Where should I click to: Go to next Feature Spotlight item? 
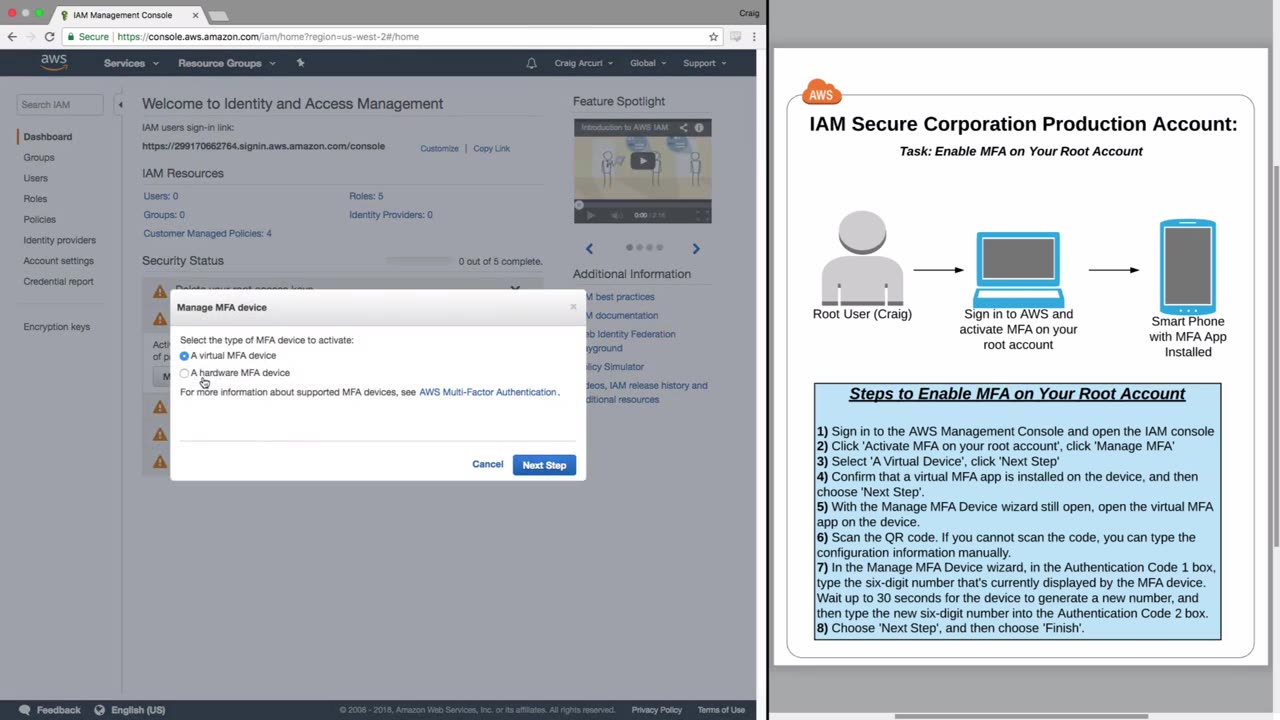click(x=696, y=249)
